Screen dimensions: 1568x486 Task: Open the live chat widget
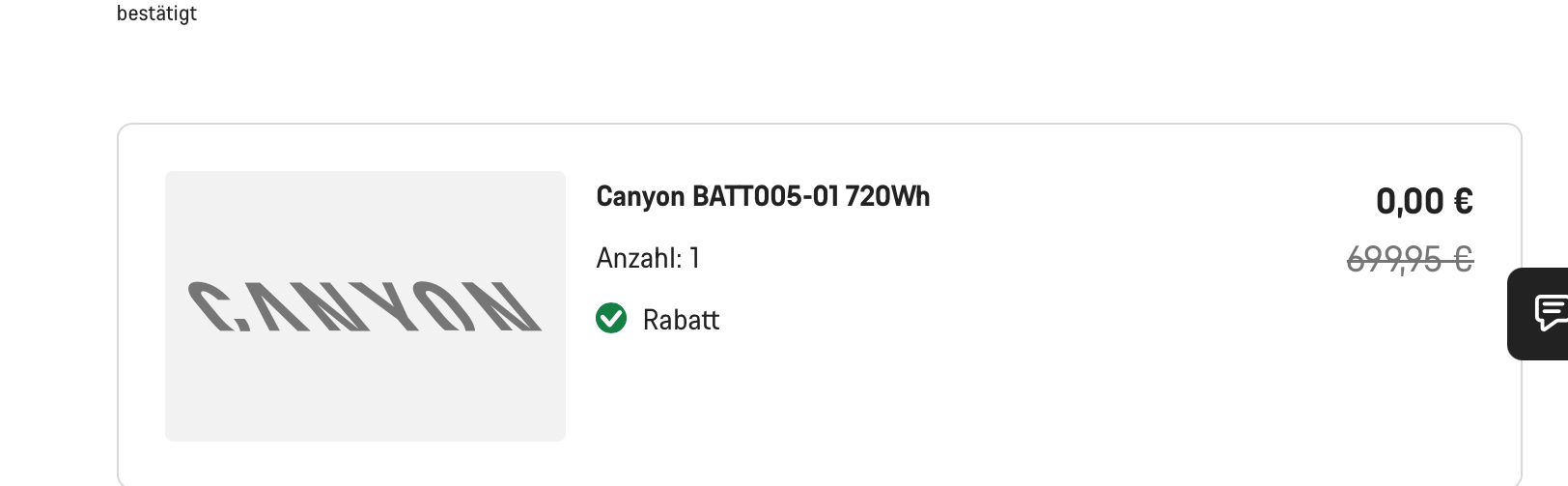pos(1550,313)
